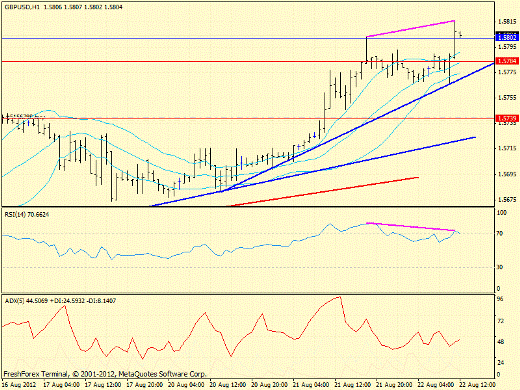Select the horizontal red line at 1.5739
Viewport: 520px width, 390px height.
(248, 118)
